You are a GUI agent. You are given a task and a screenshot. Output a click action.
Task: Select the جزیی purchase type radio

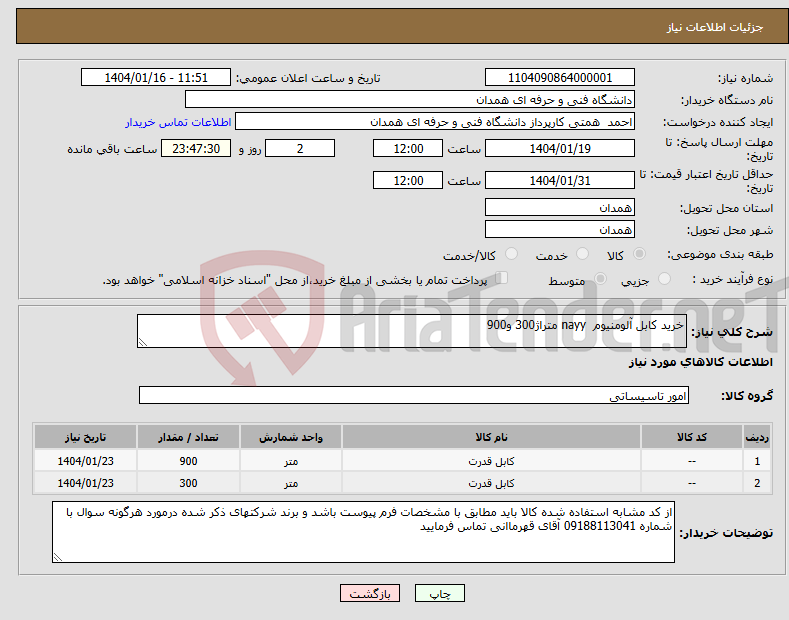pos(664,278)
